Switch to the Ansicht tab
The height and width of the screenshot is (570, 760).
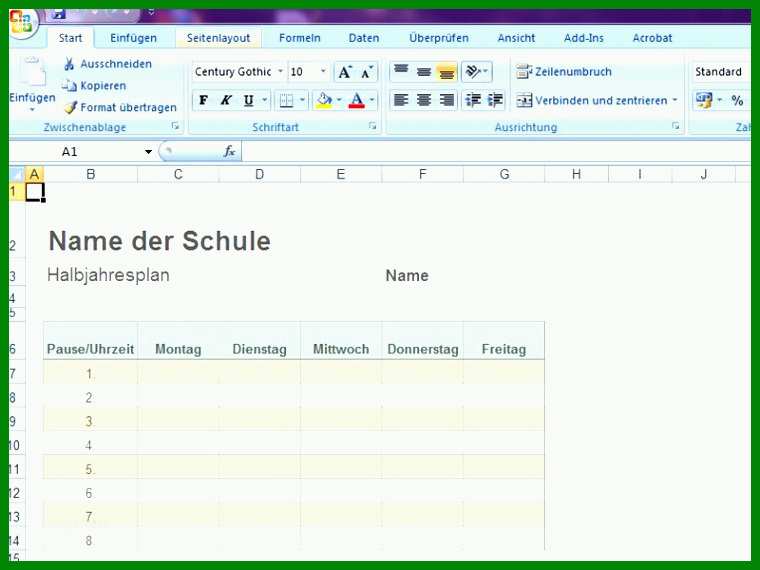(x=516, y=38)
